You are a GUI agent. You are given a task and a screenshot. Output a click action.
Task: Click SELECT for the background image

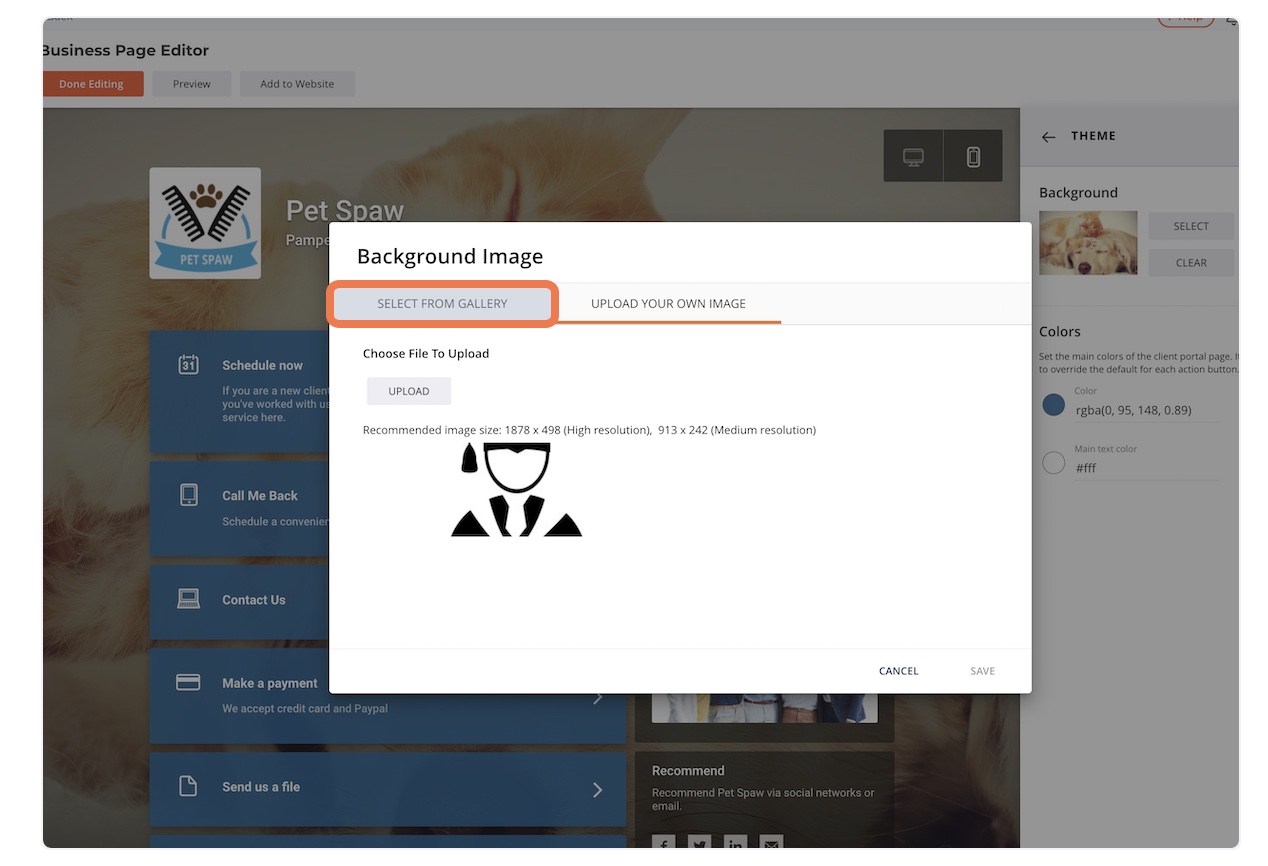click(x=1191, y=226)
